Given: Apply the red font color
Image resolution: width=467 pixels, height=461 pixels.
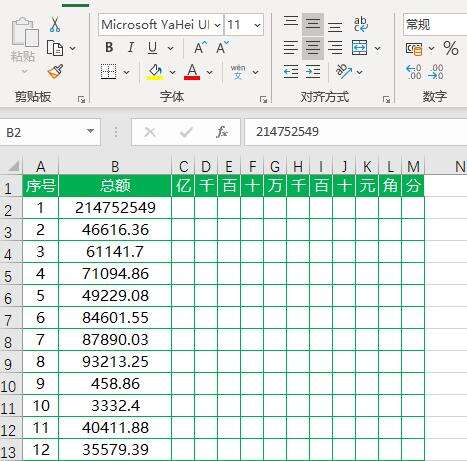Looking at the screenshot, I should coord(192,72).
